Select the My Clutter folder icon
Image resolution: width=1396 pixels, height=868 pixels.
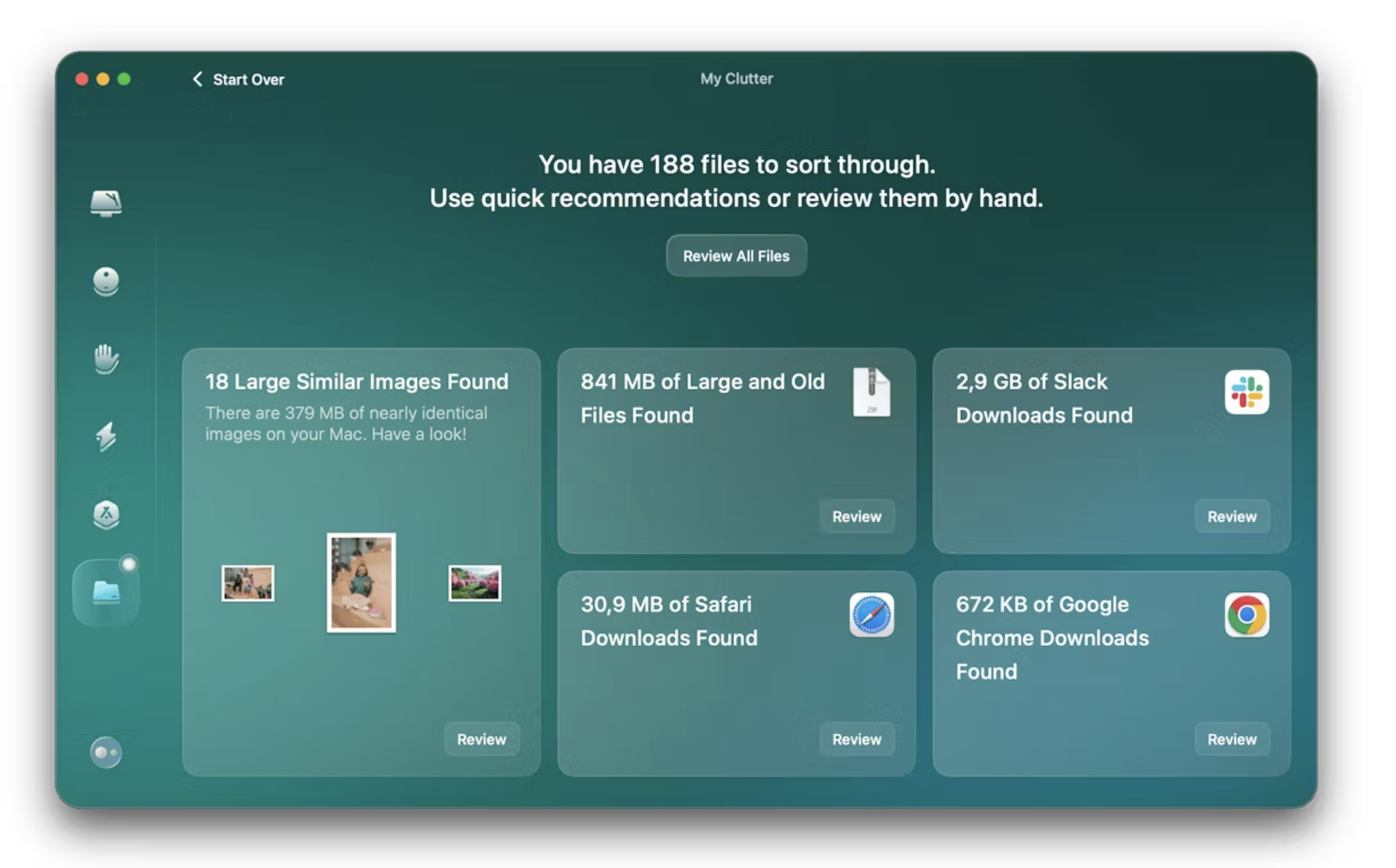pos(106,592)
